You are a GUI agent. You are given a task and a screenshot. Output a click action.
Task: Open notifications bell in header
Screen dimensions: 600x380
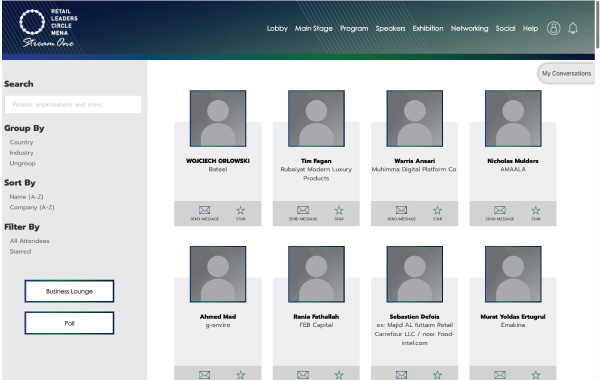click(573, 28)
